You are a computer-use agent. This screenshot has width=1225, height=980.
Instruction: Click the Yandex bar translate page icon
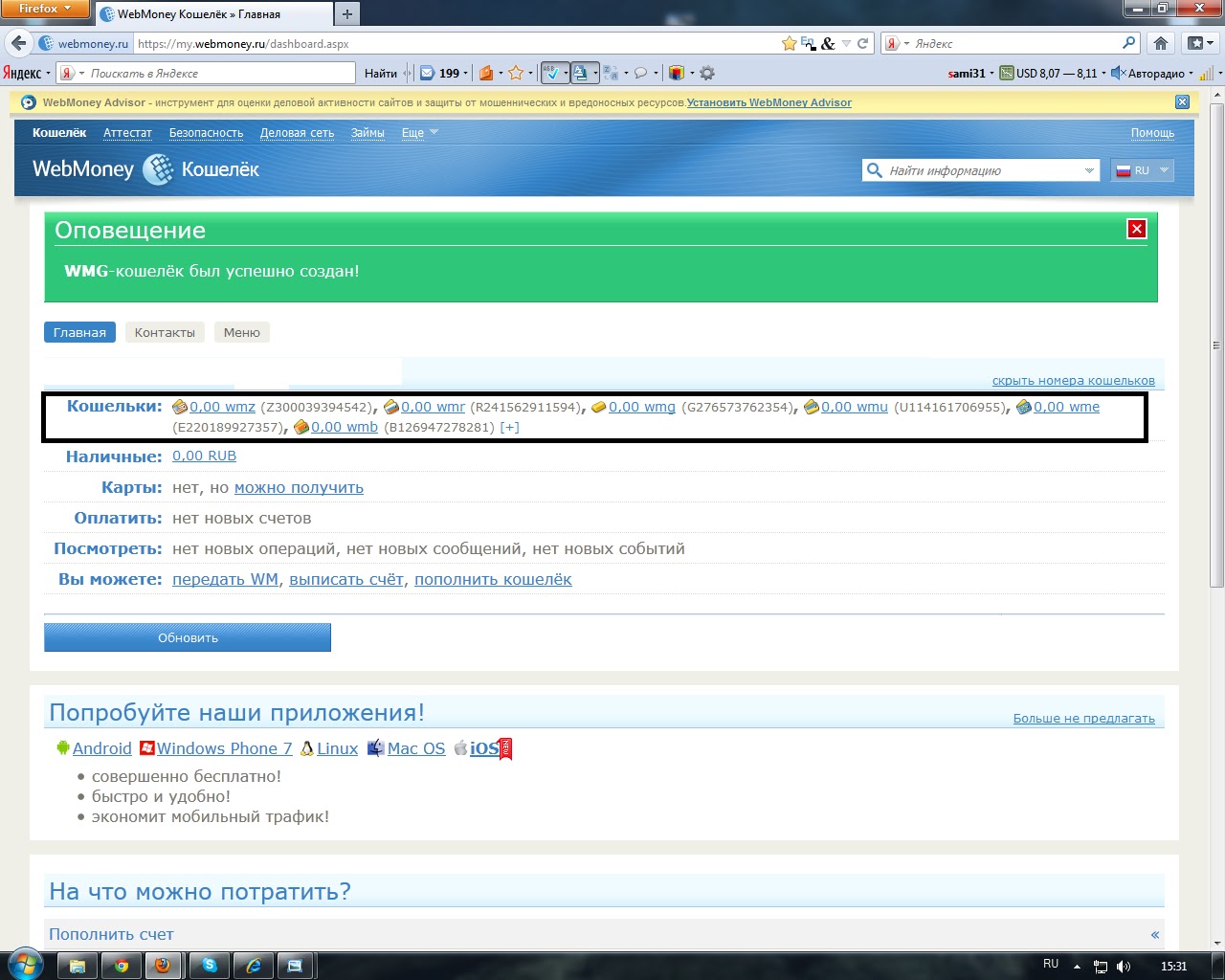(581, 73)
